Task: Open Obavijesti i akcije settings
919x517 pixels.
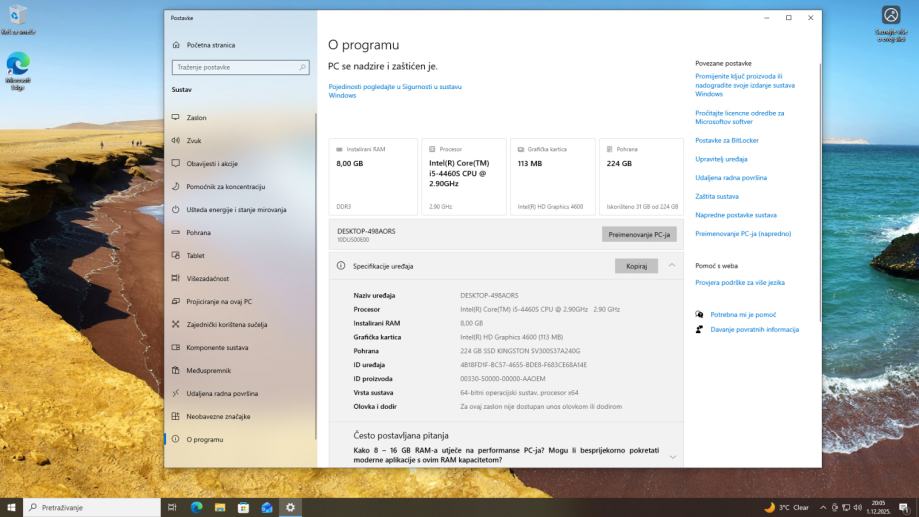Action: point(212,164)
